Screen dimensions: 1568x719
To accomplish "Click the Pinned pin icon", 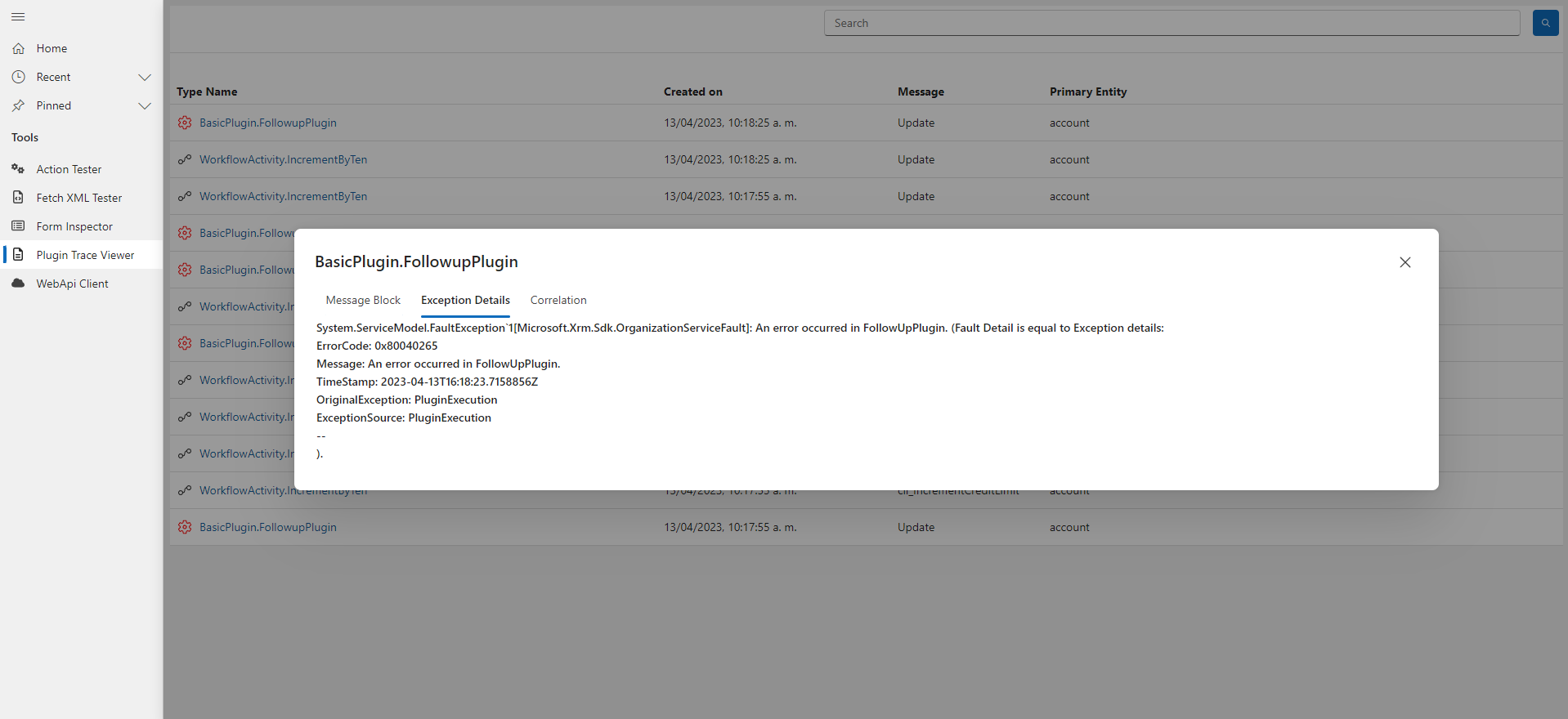I will pos(18,105).
